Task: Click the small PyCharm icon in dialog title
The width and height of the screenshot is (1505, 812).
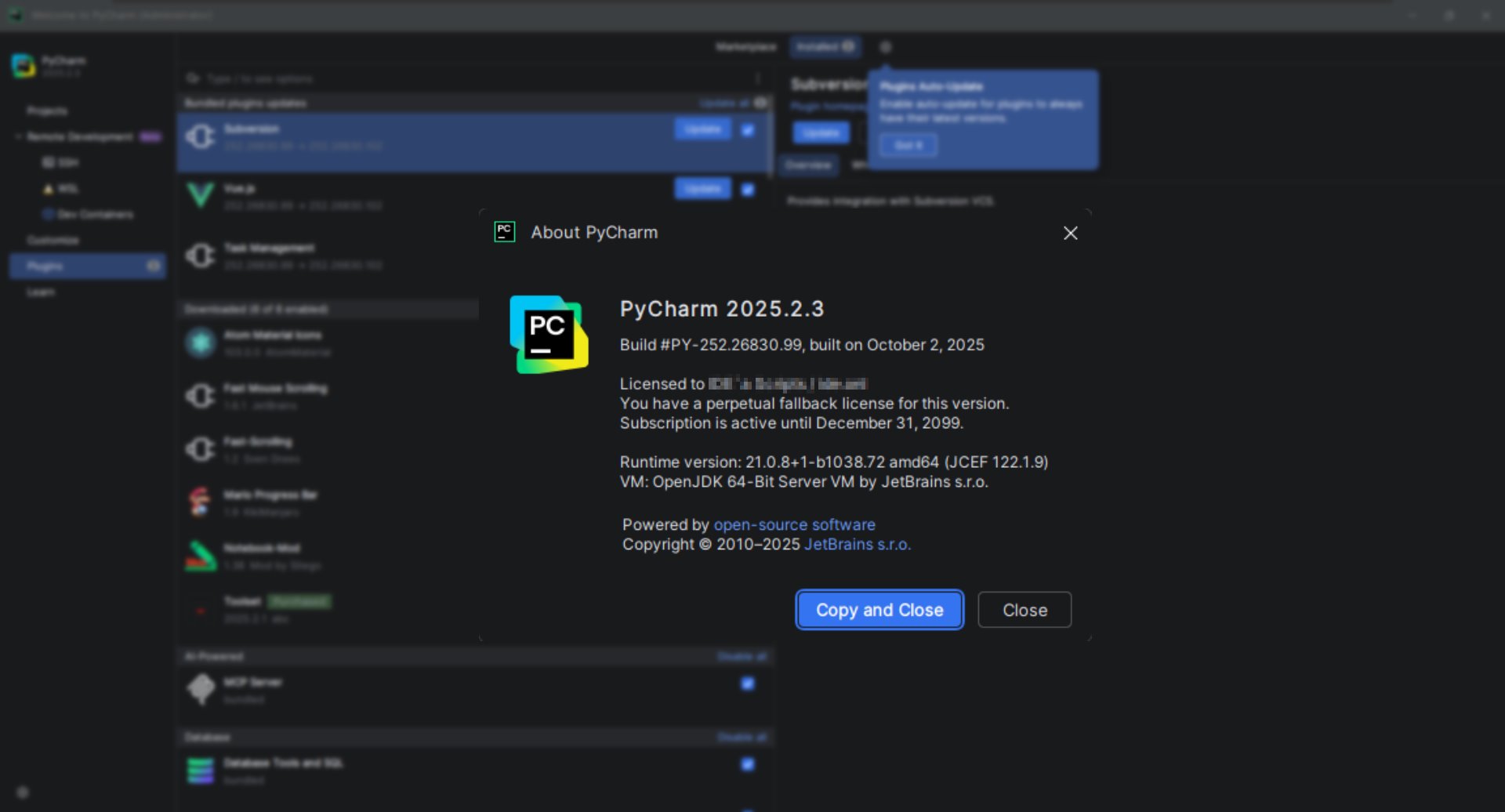Action: (x=505, y=232)
